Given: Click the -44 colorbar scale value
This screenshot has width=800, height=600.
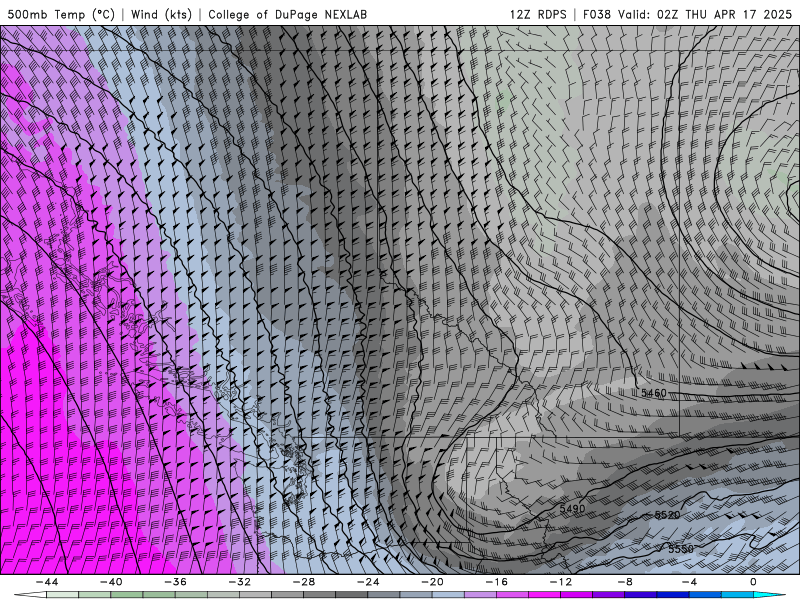Looking at the screenshot, I should pos(47,582).
